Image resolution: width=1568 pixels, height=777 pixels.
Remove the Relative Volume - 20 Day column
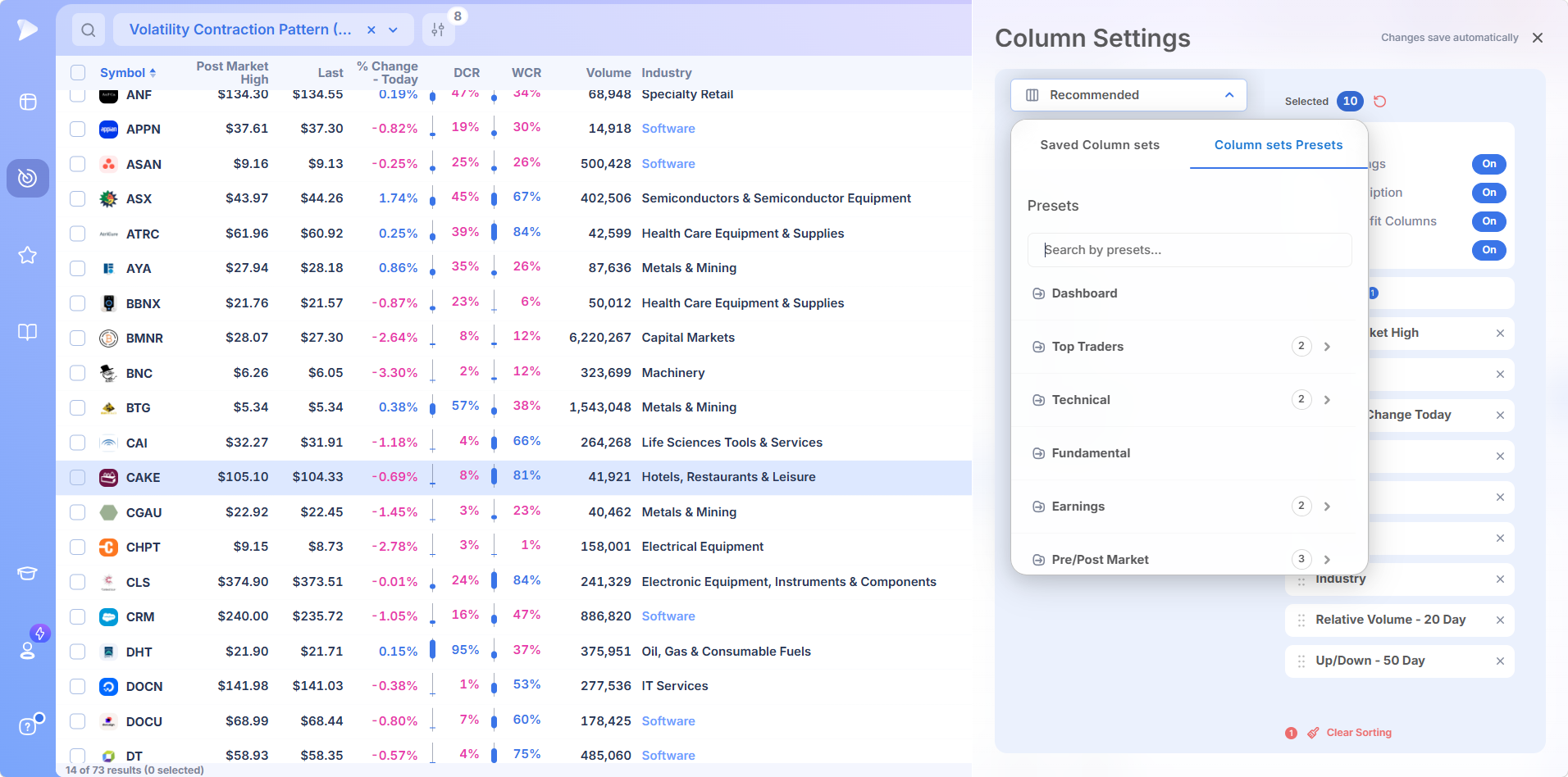[1500, 620]
